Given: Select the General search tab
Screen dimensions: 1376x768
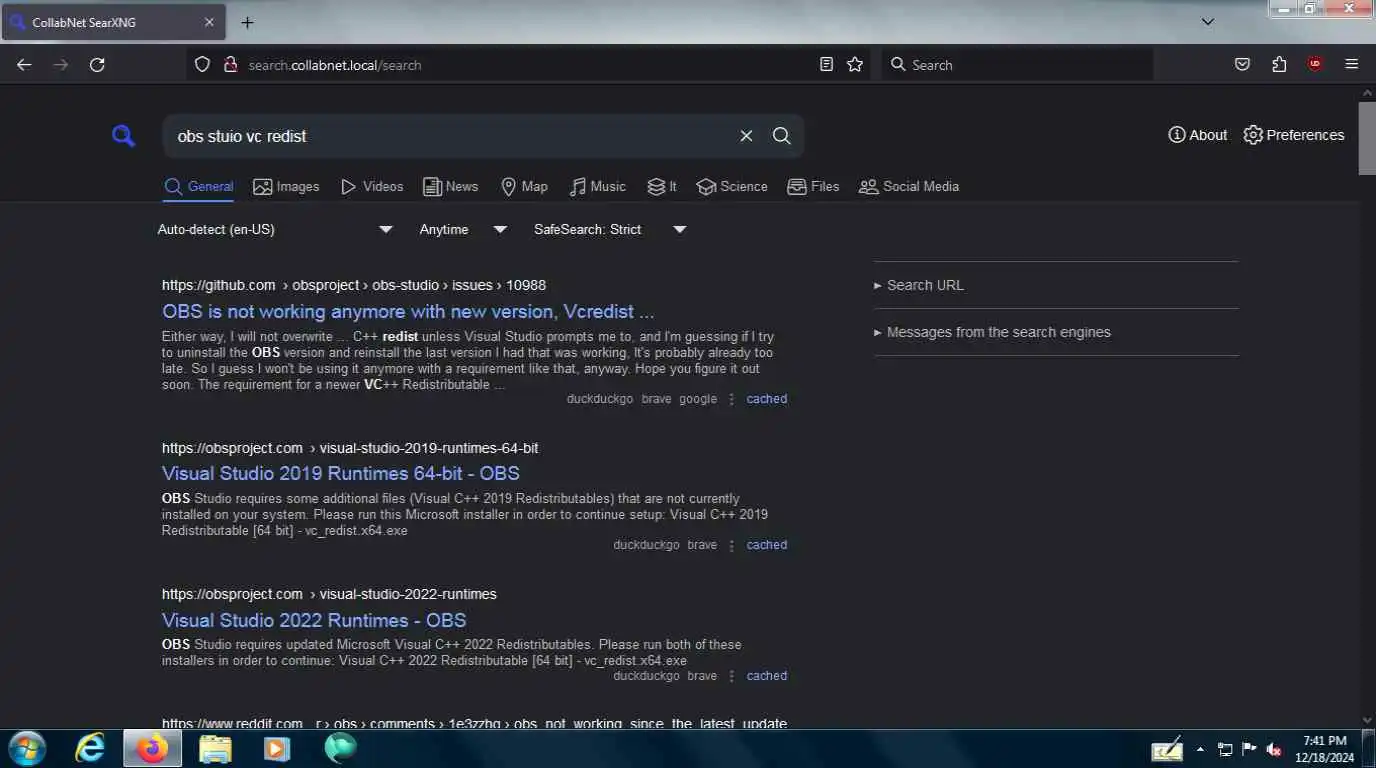Looking at the screenshot, I should point(199,187).
